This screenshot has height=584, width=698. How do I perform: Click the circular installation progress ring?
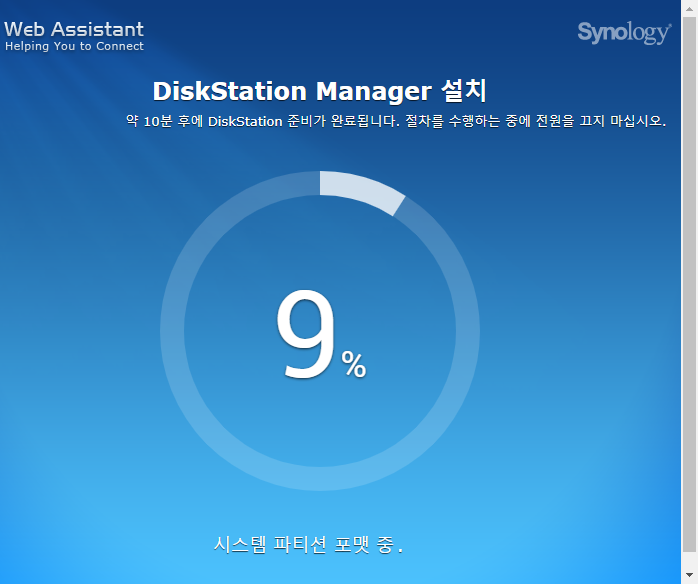(x=320, y=331)
